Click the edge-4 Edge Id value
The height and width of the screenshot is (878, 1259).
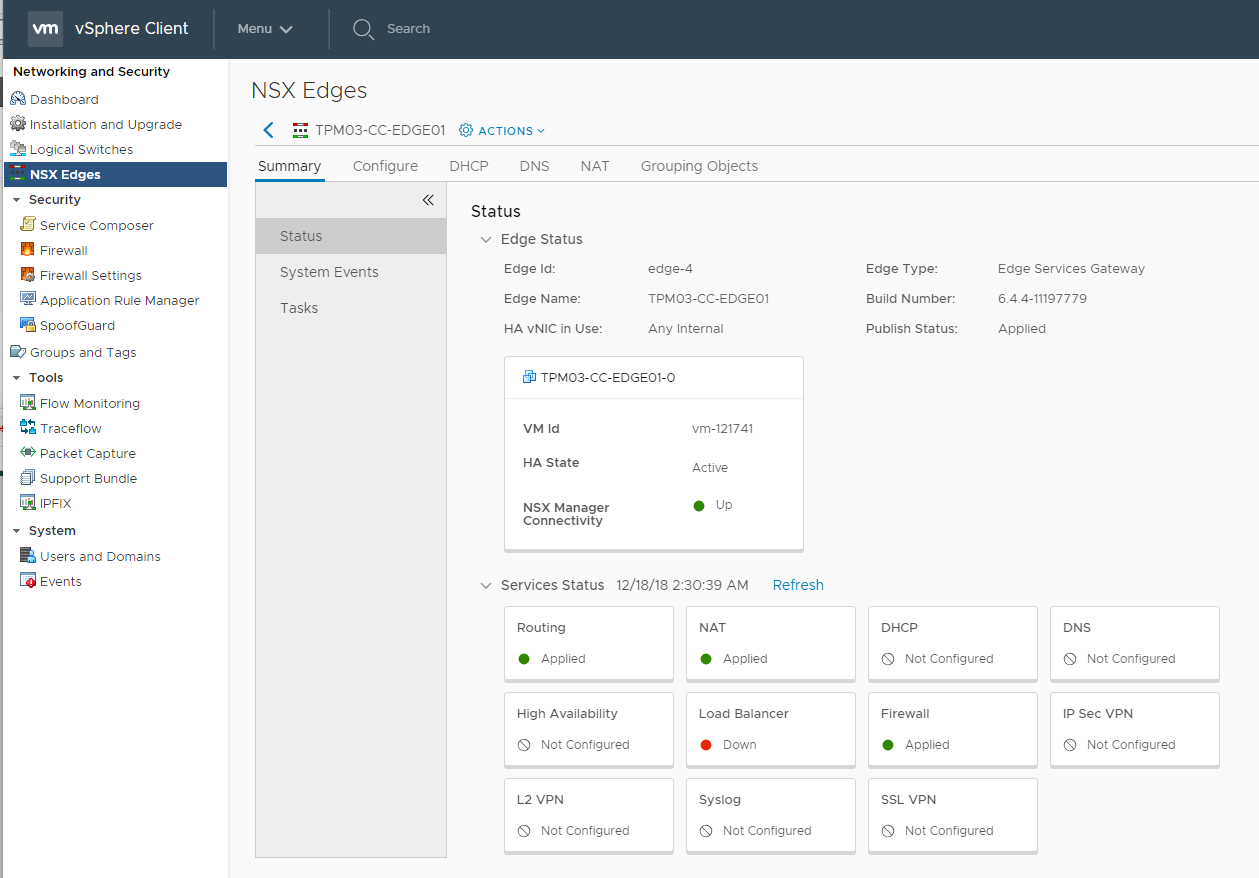pyautogui.click(x=670, y=268)
